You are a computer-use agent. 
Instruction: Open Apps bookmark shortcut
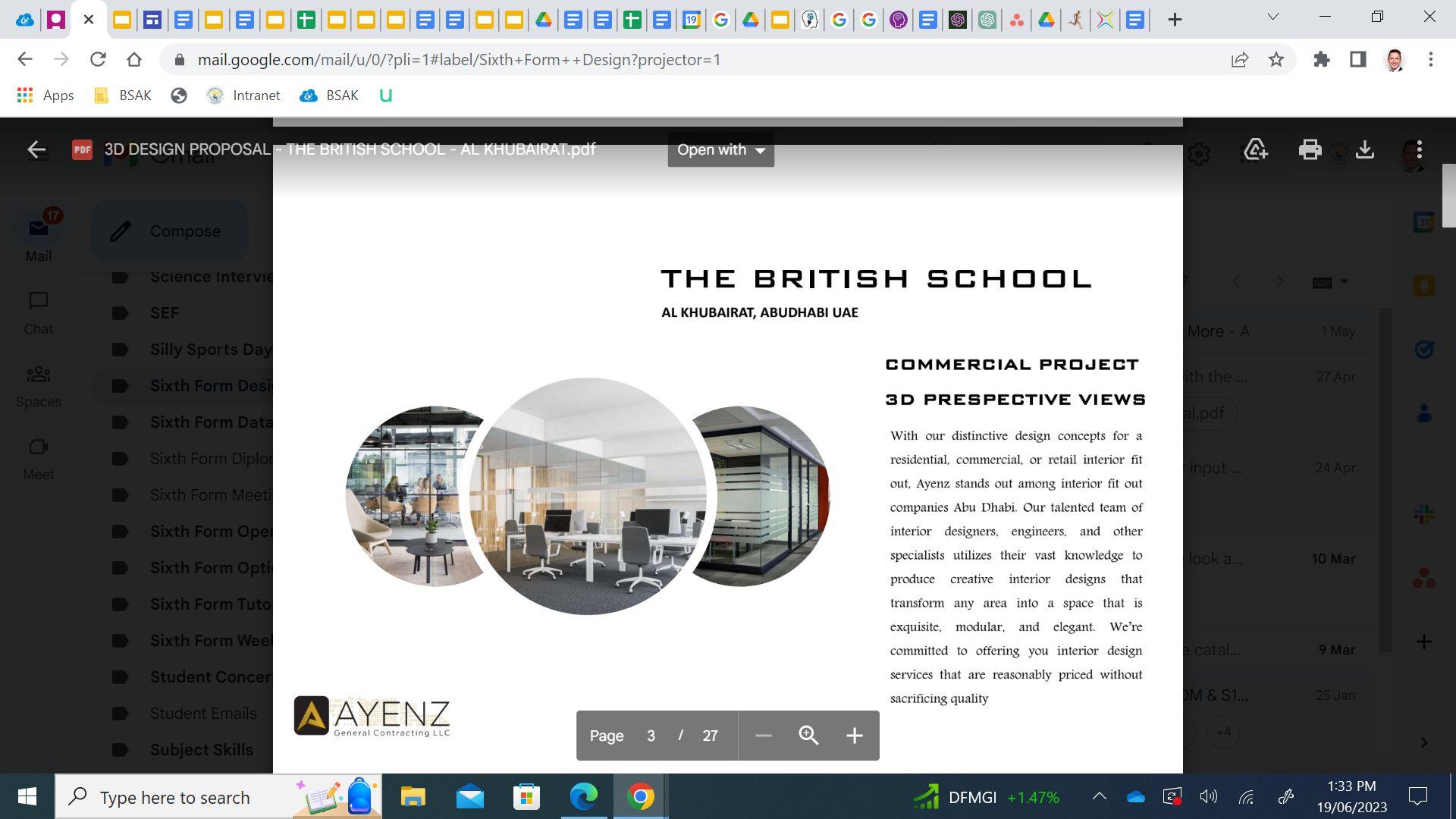point(45,96)
